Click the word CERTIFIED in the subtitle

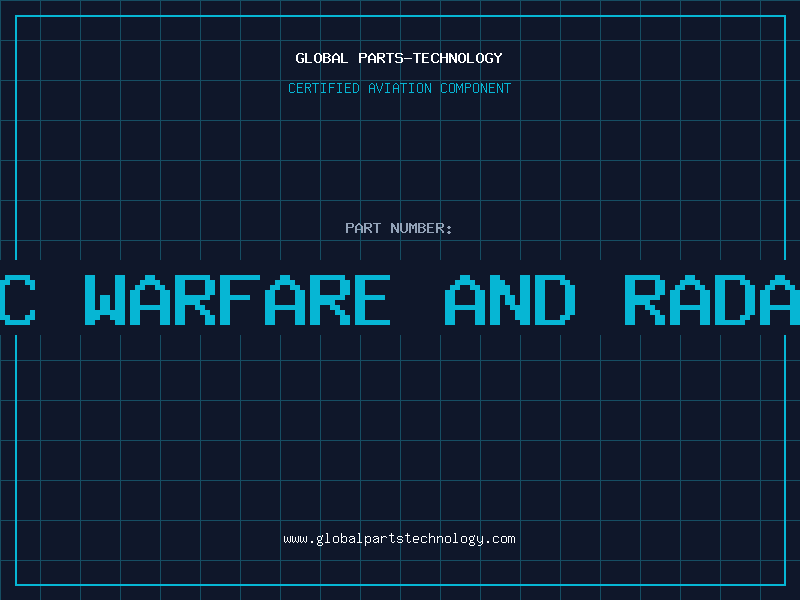pos(323,88)
